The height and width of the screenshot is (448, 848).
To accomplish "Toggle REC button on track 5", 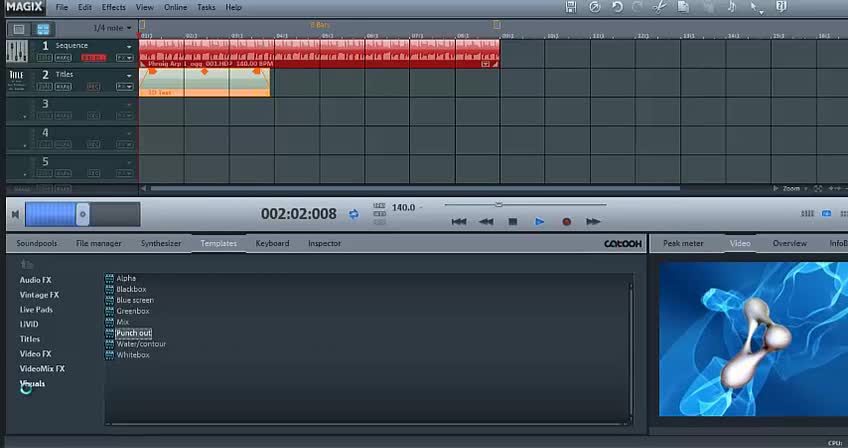I will click(x=94, y=173).
